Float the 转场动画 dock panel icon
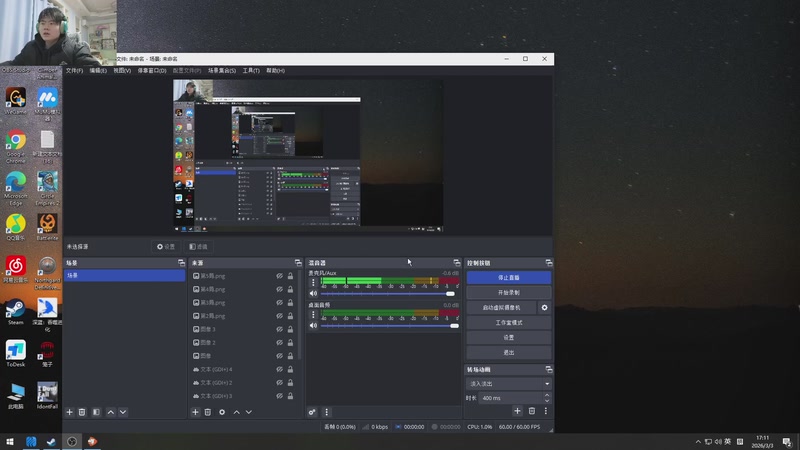The height and width of the screenshot is (450, 800). [548, 369]
